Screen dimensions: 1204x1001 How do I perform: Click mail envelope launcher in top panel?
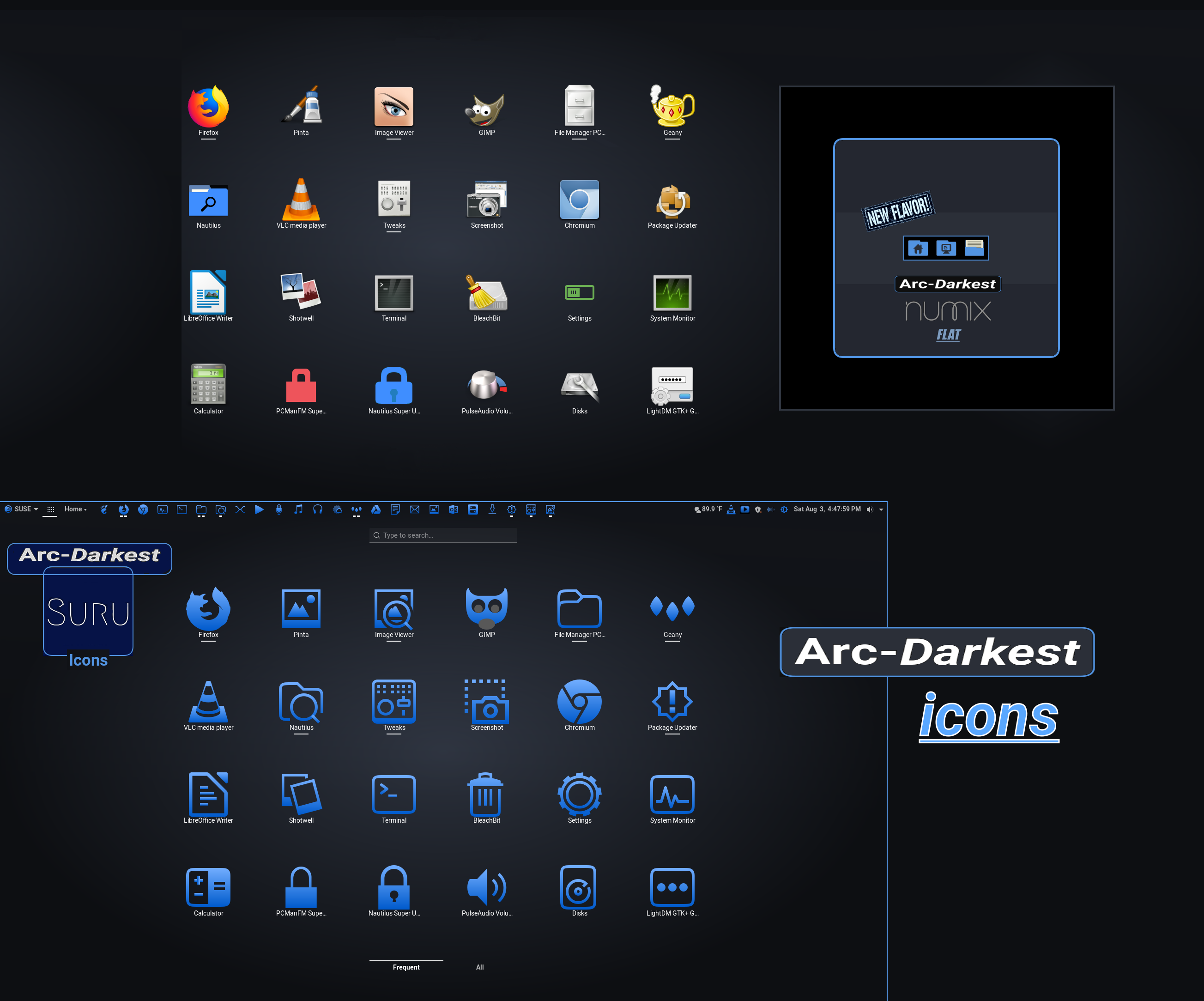(415, 510)
